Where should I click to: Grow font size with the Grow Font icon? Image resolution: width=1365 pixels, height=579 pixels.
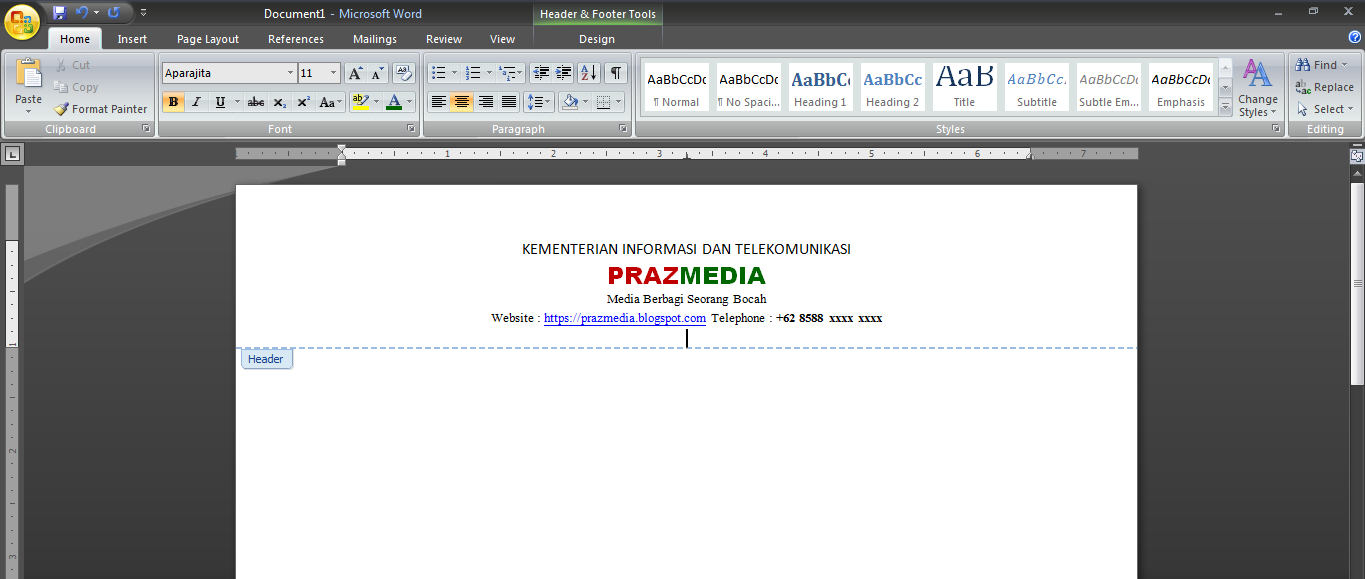(356, 73)
